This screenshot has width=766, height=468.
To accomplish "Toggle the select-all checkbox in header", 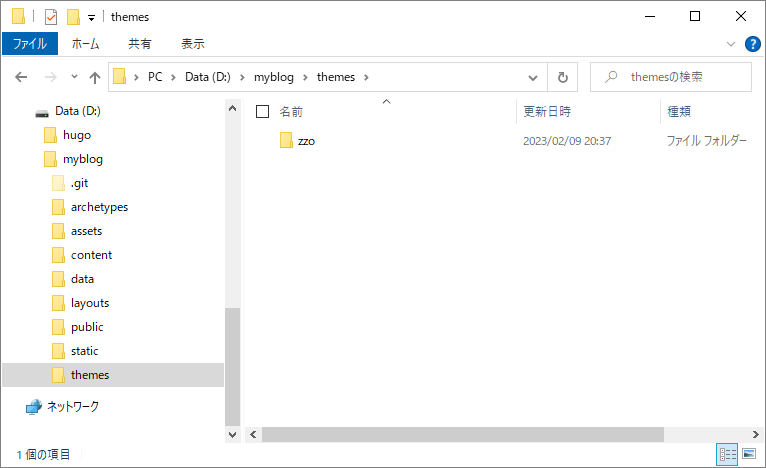I will point(262,111).
